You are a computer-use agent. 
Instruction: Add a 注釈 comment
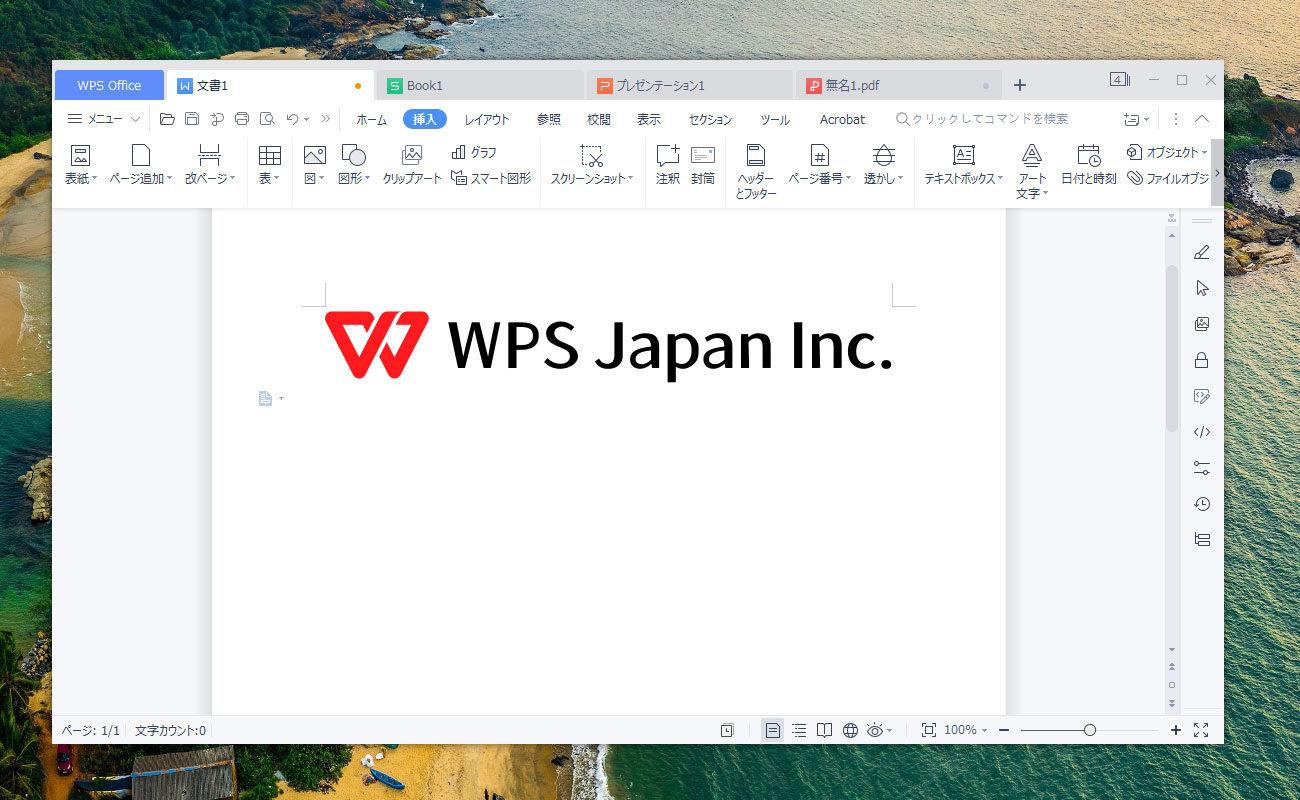tap(668, 165)
